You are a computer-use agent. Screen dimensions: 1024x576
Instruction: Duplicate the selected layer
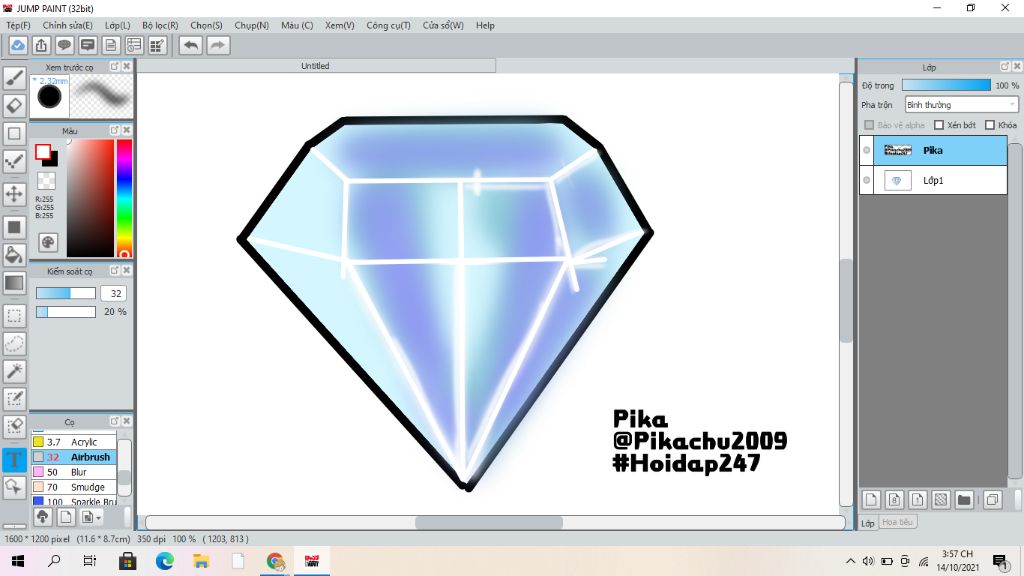tap(992, 500)
